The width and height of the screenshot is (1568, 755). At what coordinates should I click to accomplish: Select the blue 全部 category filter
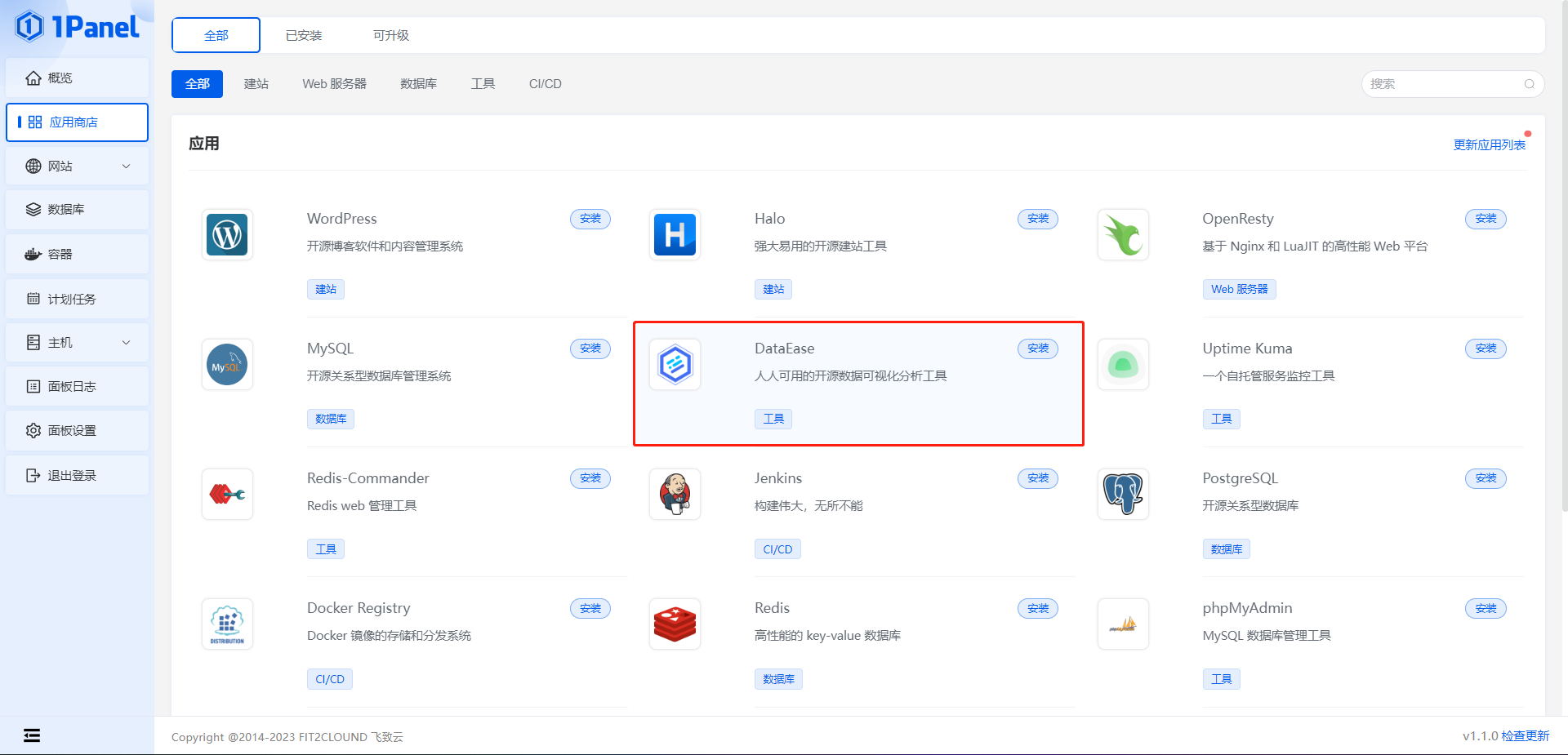(x=197, y=84)
